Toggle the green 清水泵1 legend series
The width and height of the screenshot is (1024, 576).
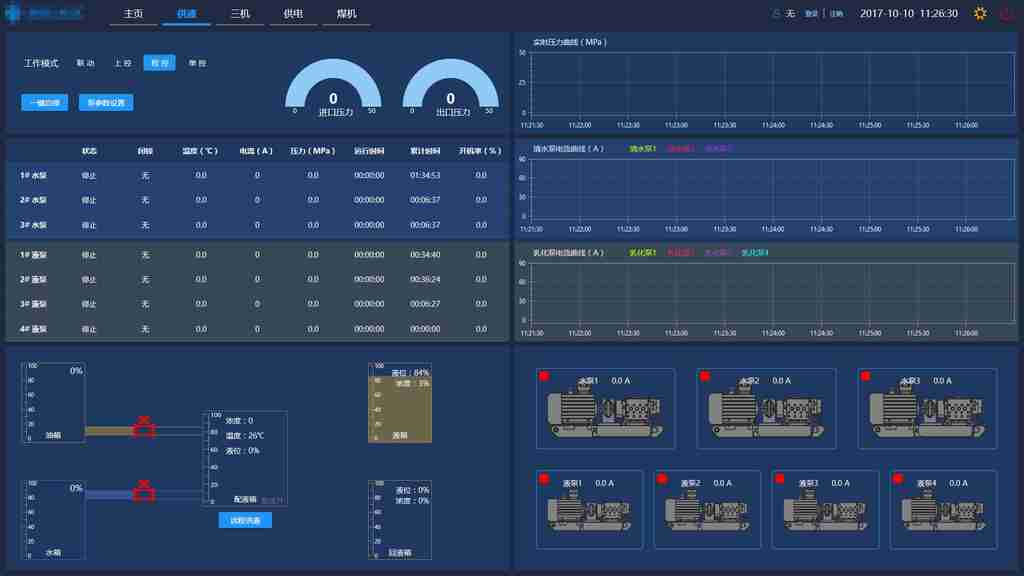[x=643, y=149]
